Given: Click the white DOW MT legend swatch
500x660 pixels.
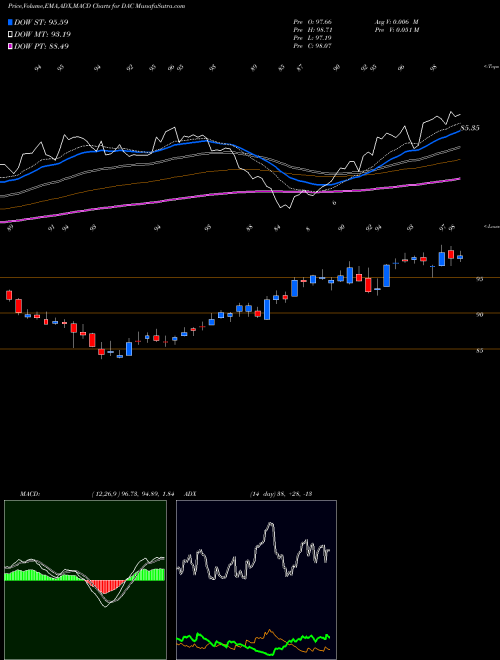Looking at the screenshot, I should point(10,35).
